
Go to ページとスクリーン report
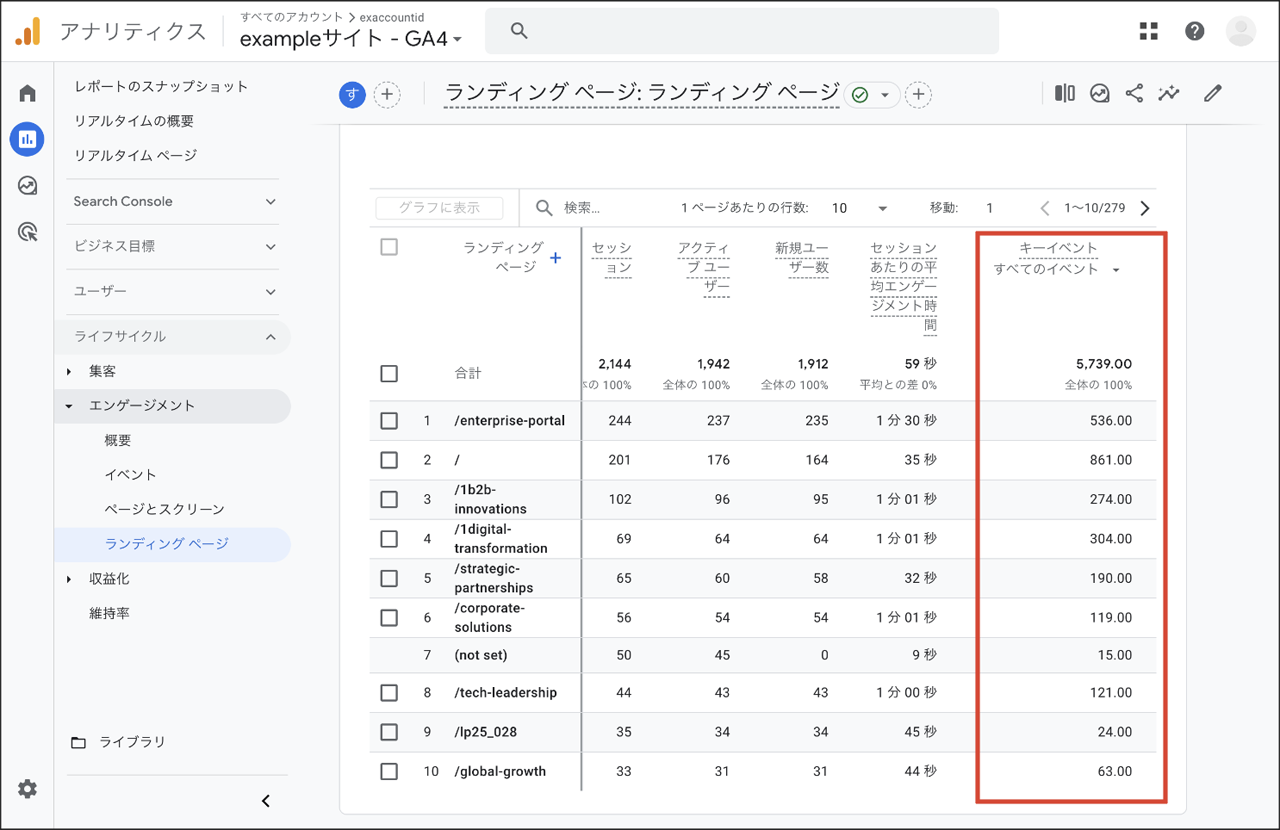pyautogui.click(x=164, y=509)
